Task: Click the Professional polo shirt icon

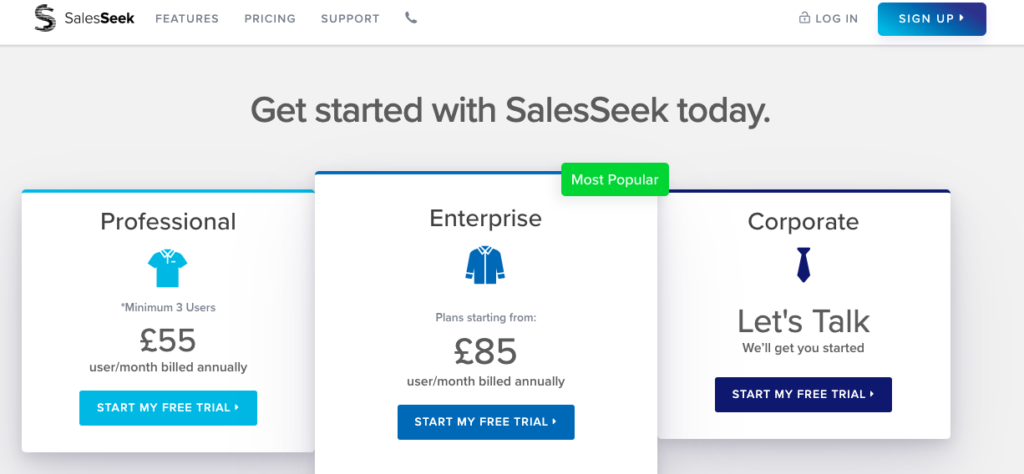Action: [x=168, y=268]
